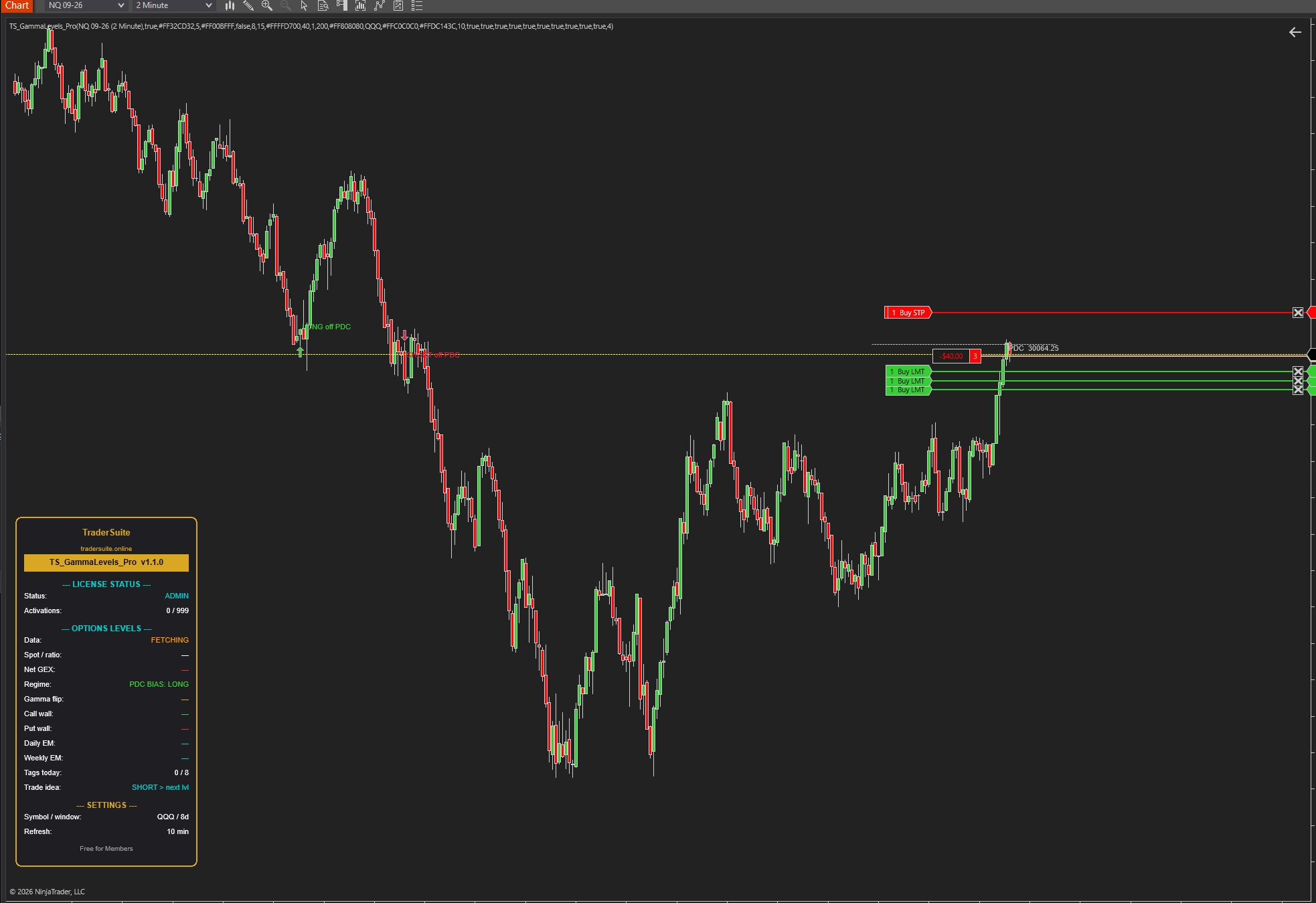Open the drawing tools pencil icon
The width and height of the screenshot is (1316, 903).
tap(248, 6)
